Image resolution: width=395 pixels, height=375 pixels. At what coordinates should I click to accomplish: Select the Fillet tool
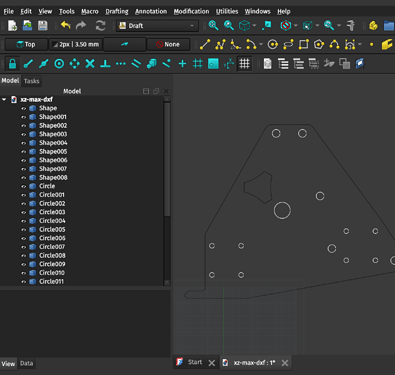(236, 44)
